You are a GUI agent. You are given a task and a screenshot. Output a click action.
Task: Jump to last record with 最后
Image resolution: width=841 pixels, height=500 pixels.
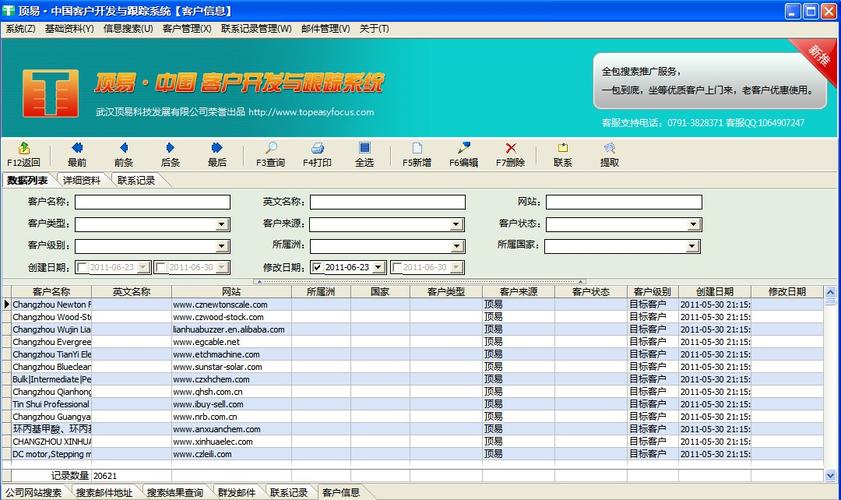coord(217,155)
